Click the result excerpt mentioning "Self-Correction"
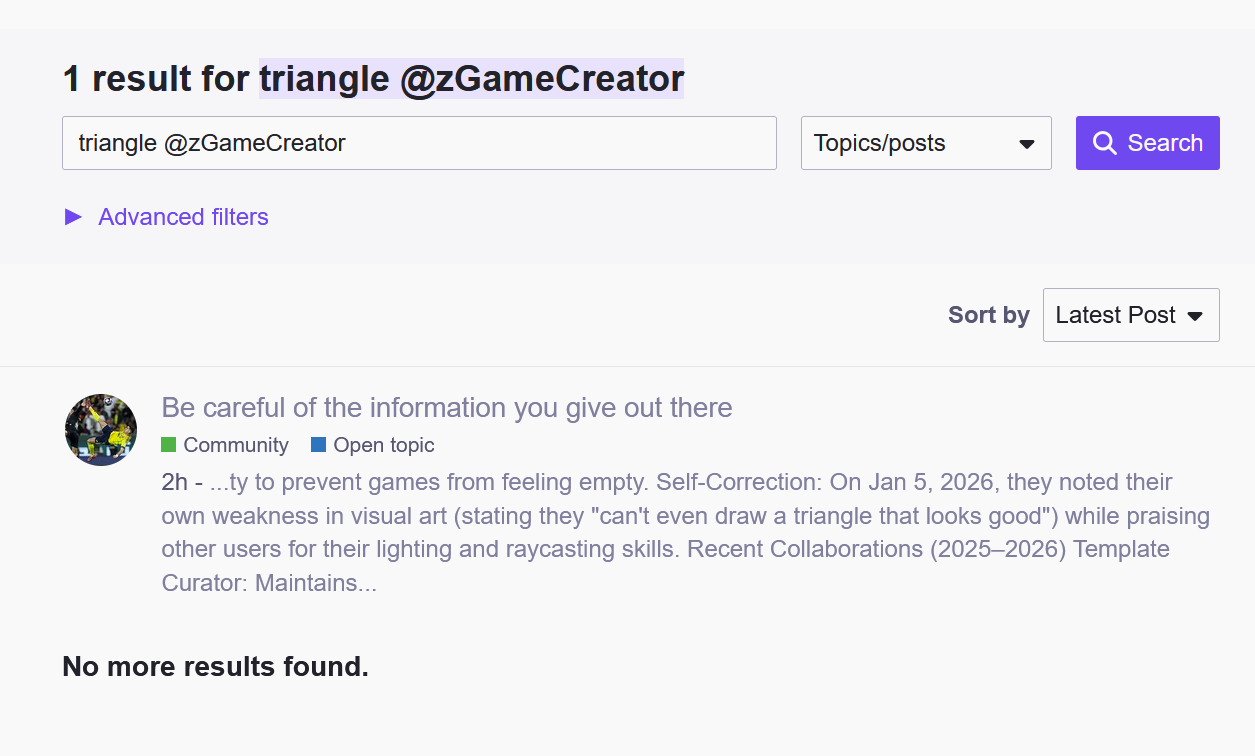The image size is (1255, 756). pos(685,533)
